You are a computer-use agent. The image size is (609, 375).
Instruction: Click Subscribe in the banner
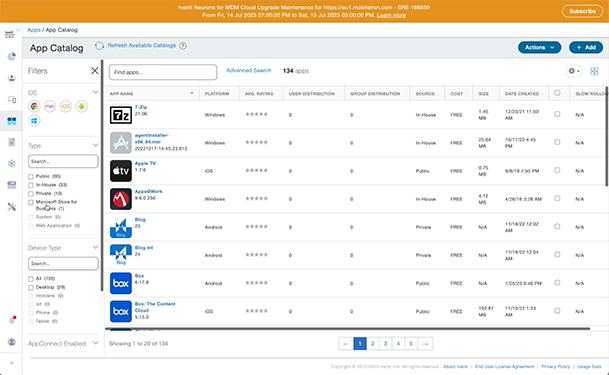pyautogui.click(x=582, y=11)
